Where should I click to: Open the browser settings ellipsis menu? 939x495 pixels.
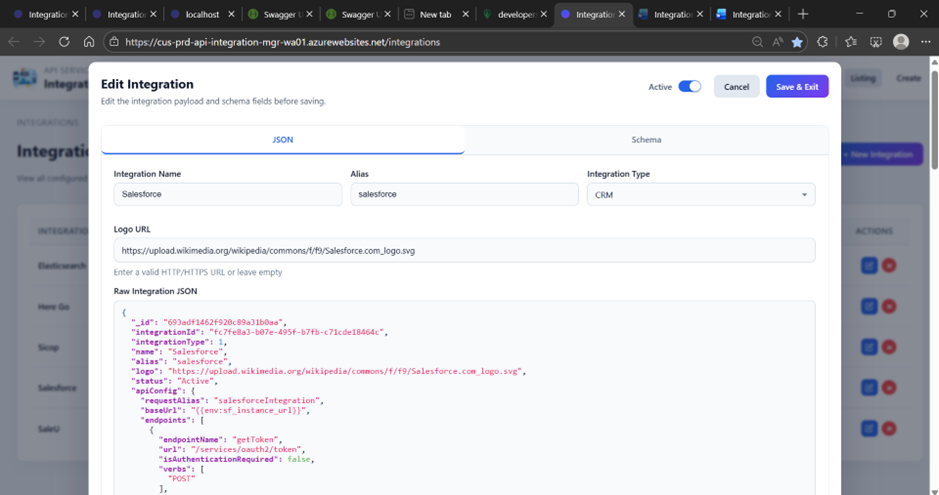coord(926,42)
